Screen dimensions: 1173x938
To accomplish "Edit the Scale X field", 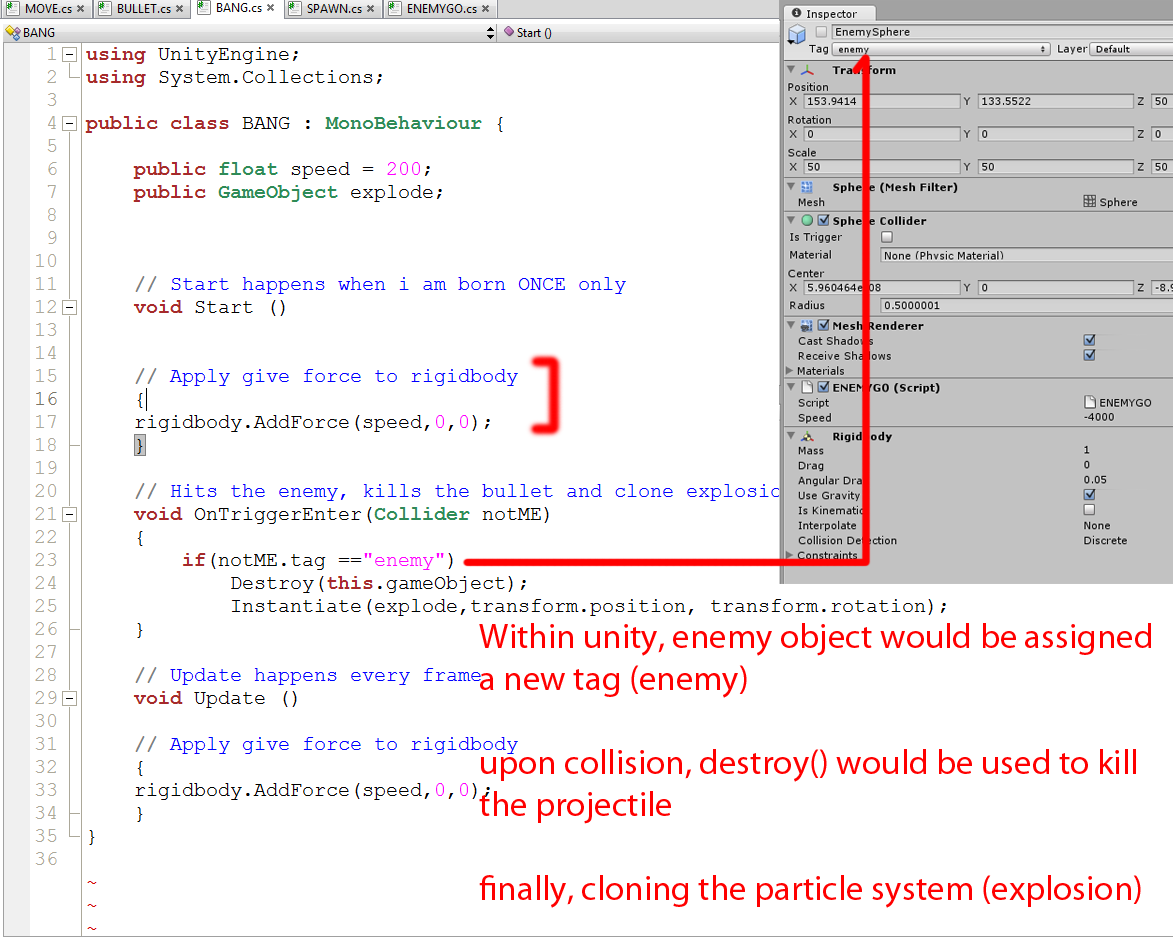I will click(x=881, y=168).
